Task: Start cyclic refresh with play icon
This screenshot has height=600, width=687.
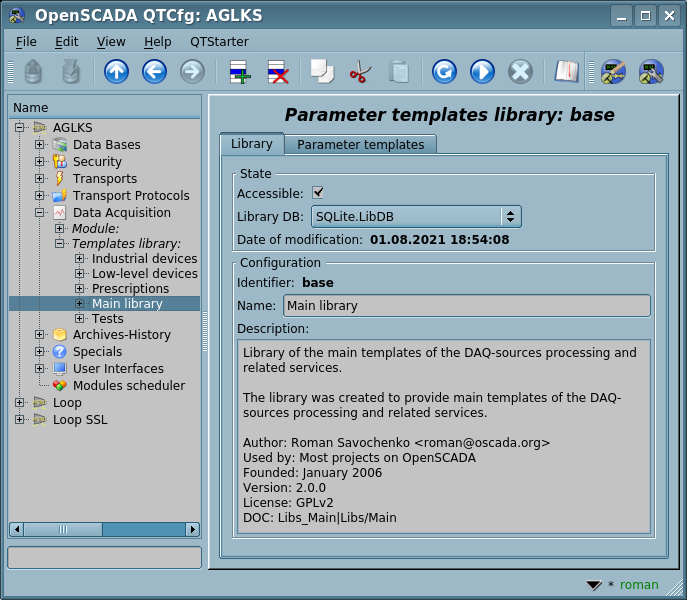Action: tap(482, 72)
